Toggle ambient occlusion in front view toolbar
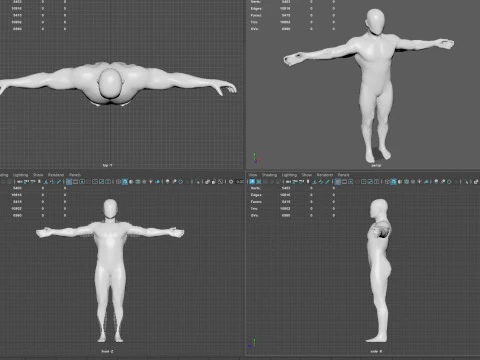Image resolution: width=480 pixels, height=360 pixels. [x=168, y=182]
